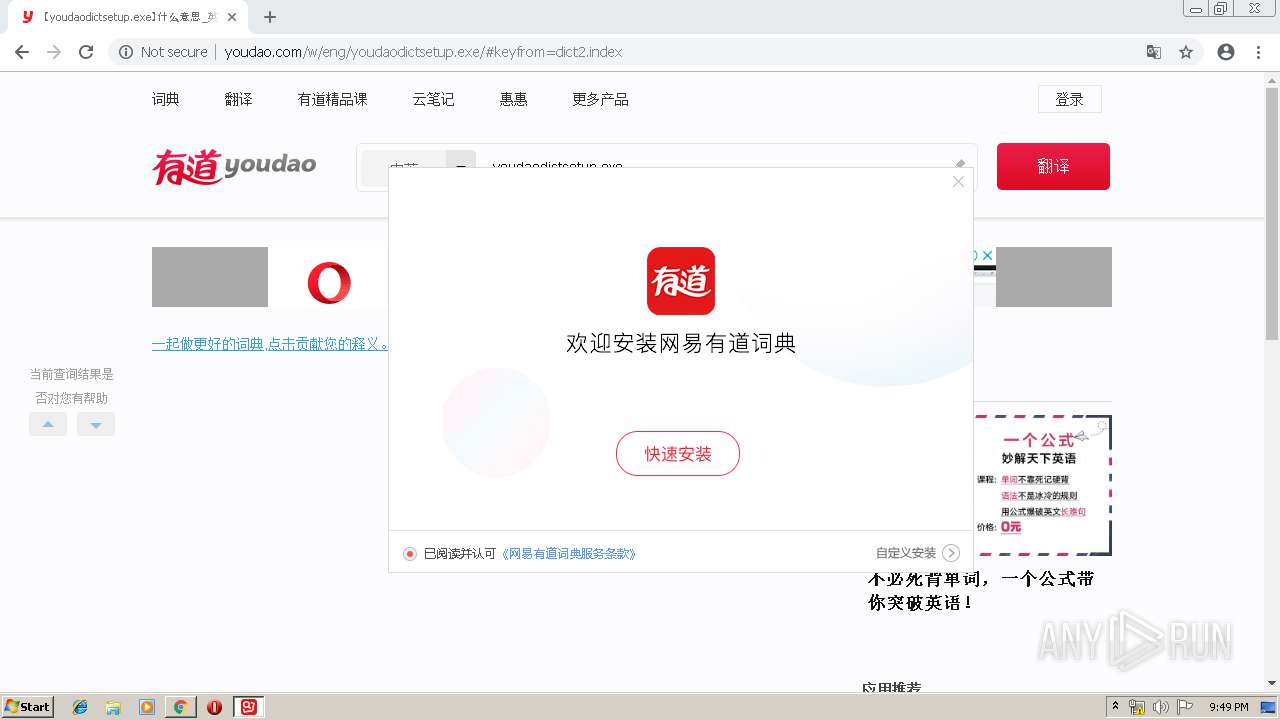Click the Google Translate icon in address bar
Viewport: 1280px width, 720px height.
[1154, 52]
